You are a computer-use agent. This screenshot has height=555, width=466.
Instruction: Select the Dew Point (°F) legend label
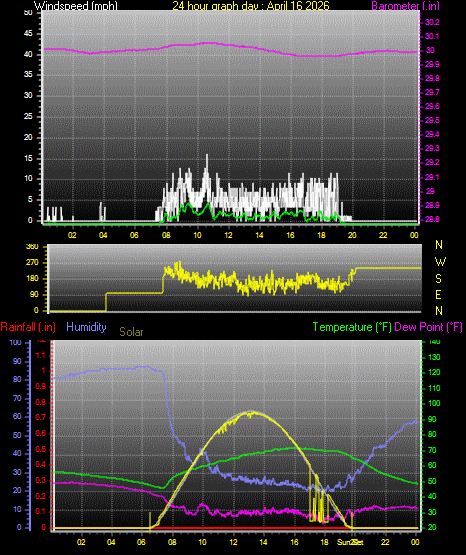tap(428, 327)
